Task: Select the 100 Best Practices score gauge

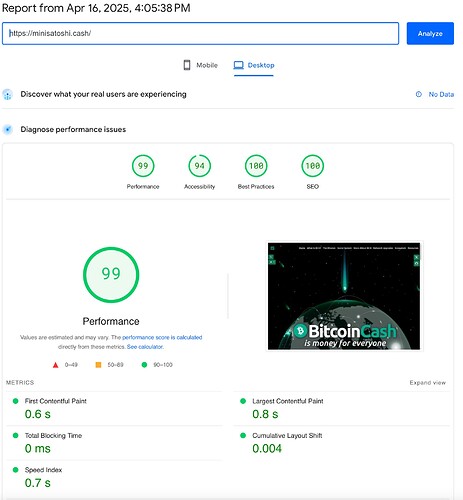Action: point(256,172)
